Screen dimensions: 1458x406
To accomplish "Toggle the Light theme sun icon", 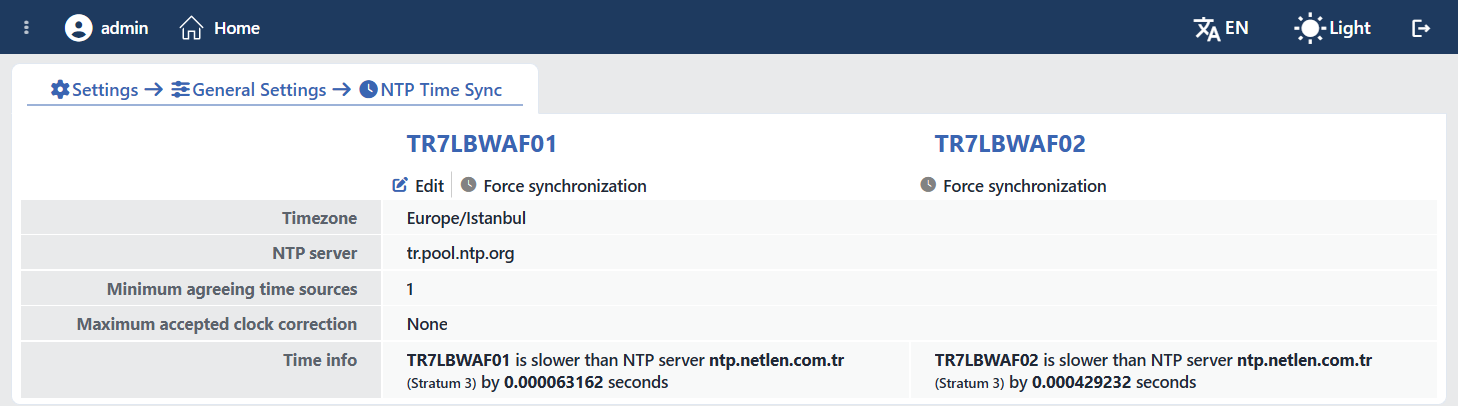I will tap(1309, 28).
